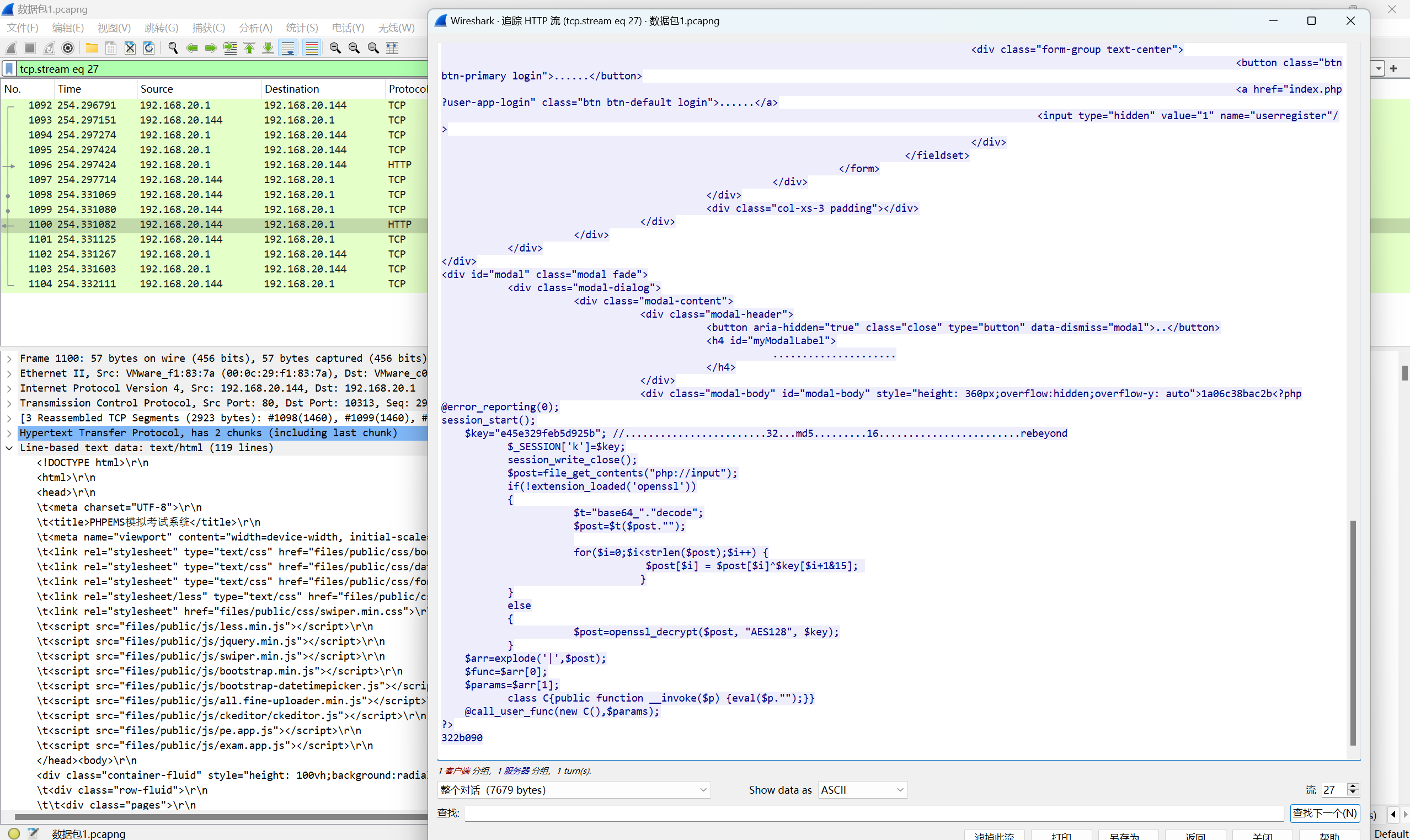Increase stream number with up arrow
Screen dimensions: 1410x840
[x=1353, y=785]
